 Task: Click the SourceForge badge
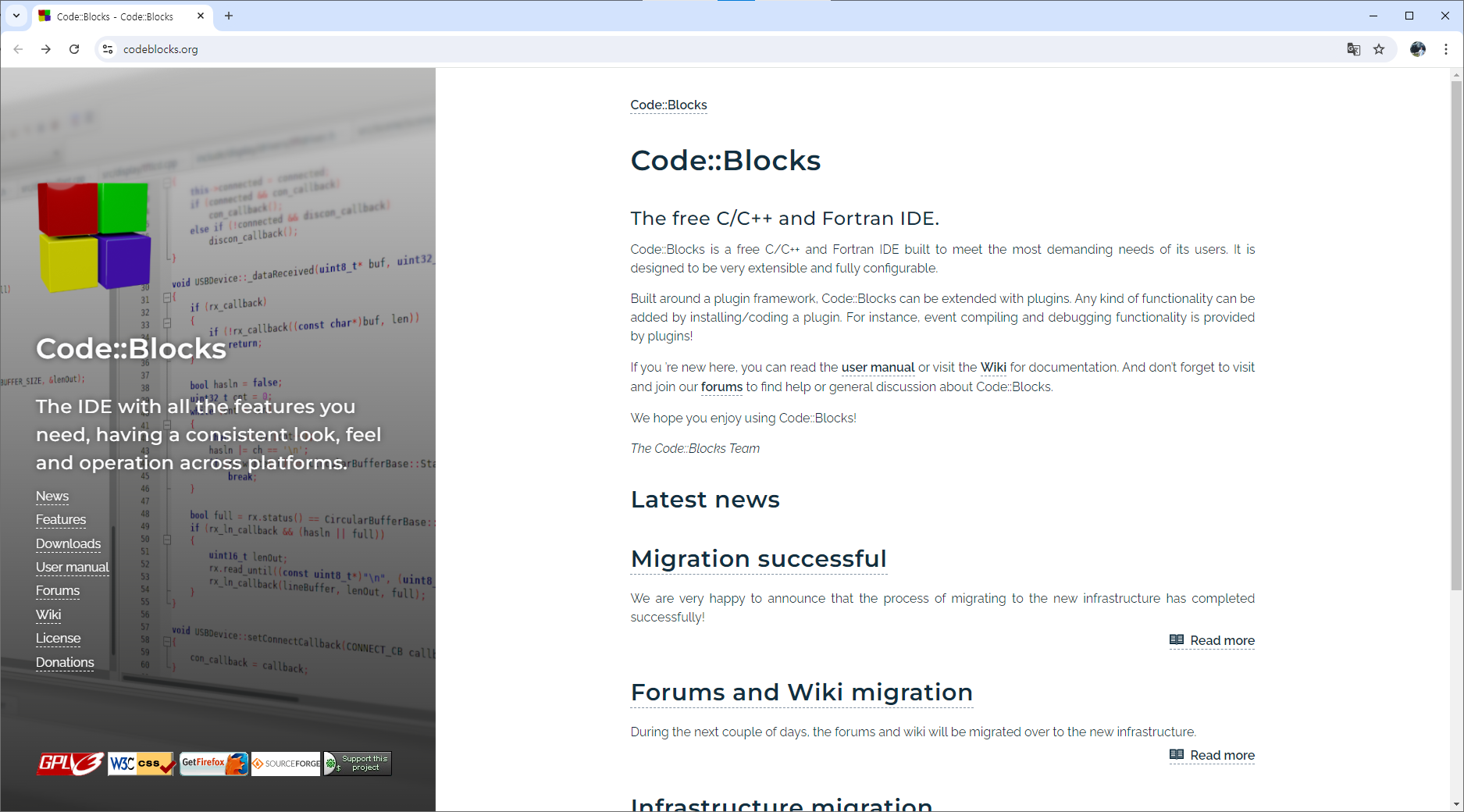click(286, 764)
